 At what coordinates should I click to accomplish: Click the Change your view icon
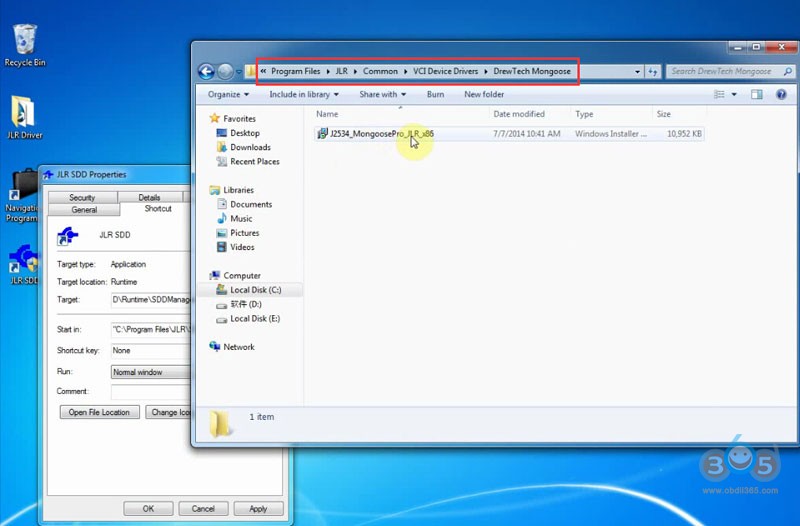click(x=719, y=94)
